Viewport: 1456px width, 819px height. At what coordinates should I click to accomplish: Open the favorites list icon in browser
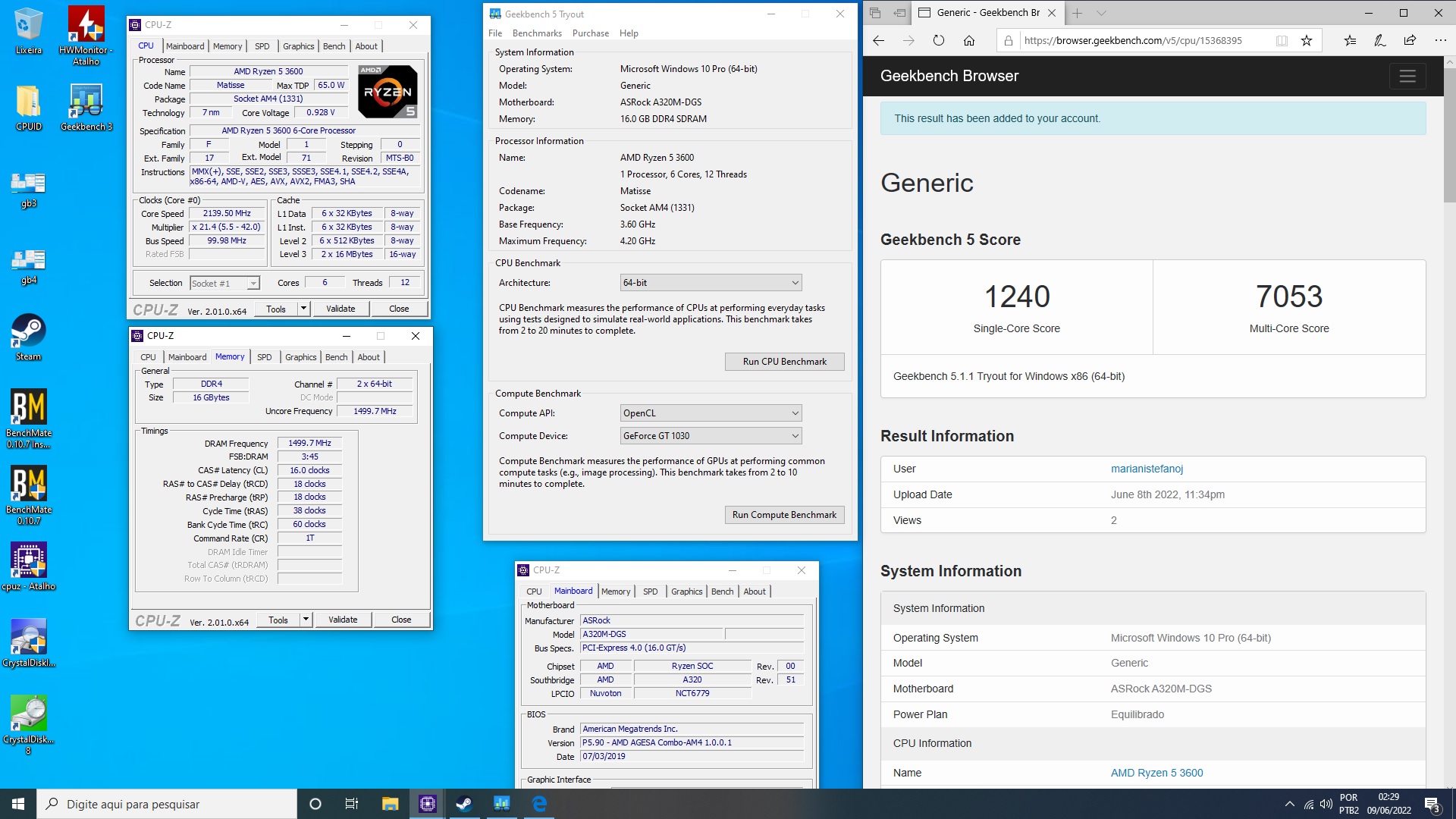pyautogui.click(x=1350, y=41)
